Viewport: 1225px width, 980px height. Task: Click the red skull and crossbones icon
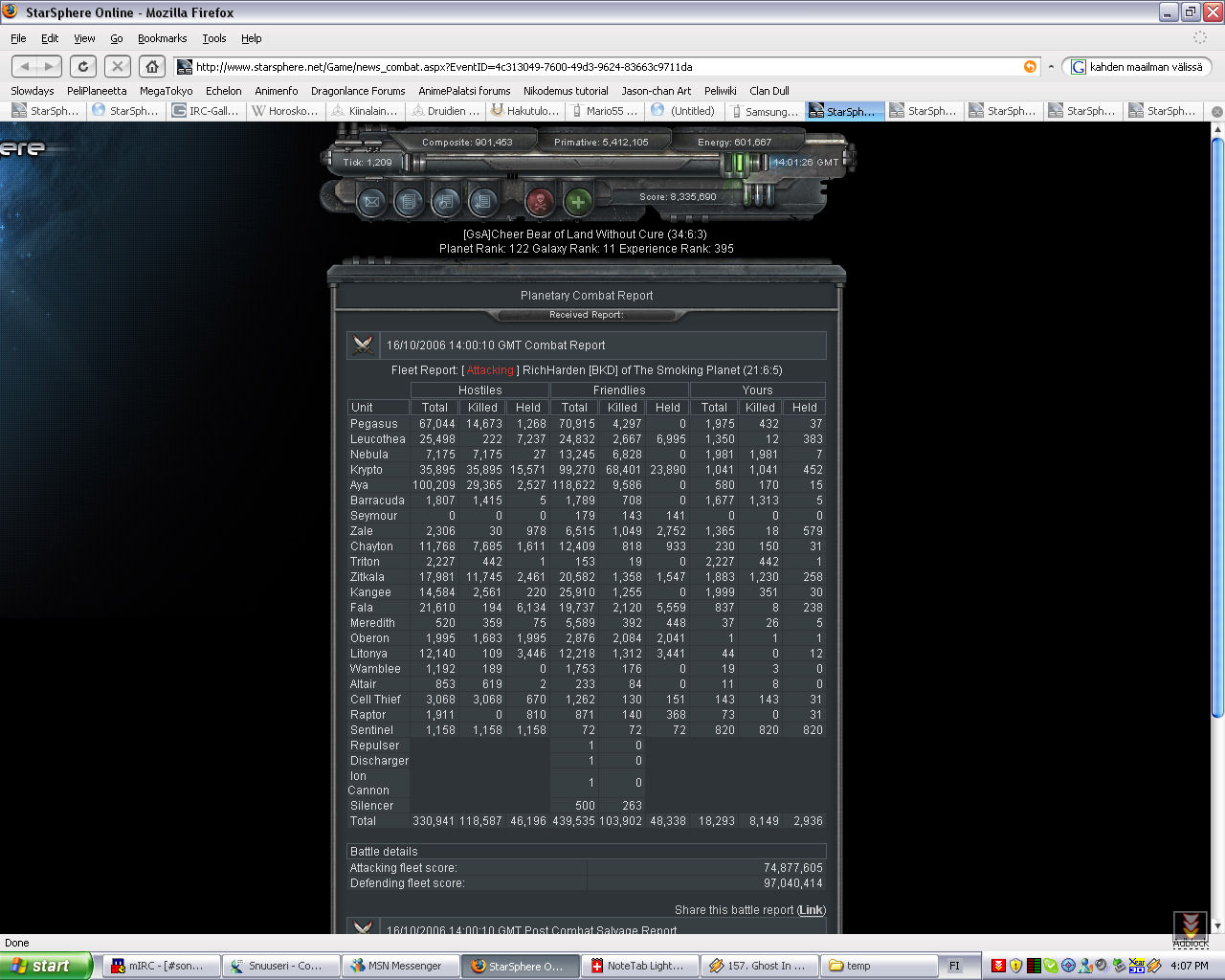tap(540, 202)
